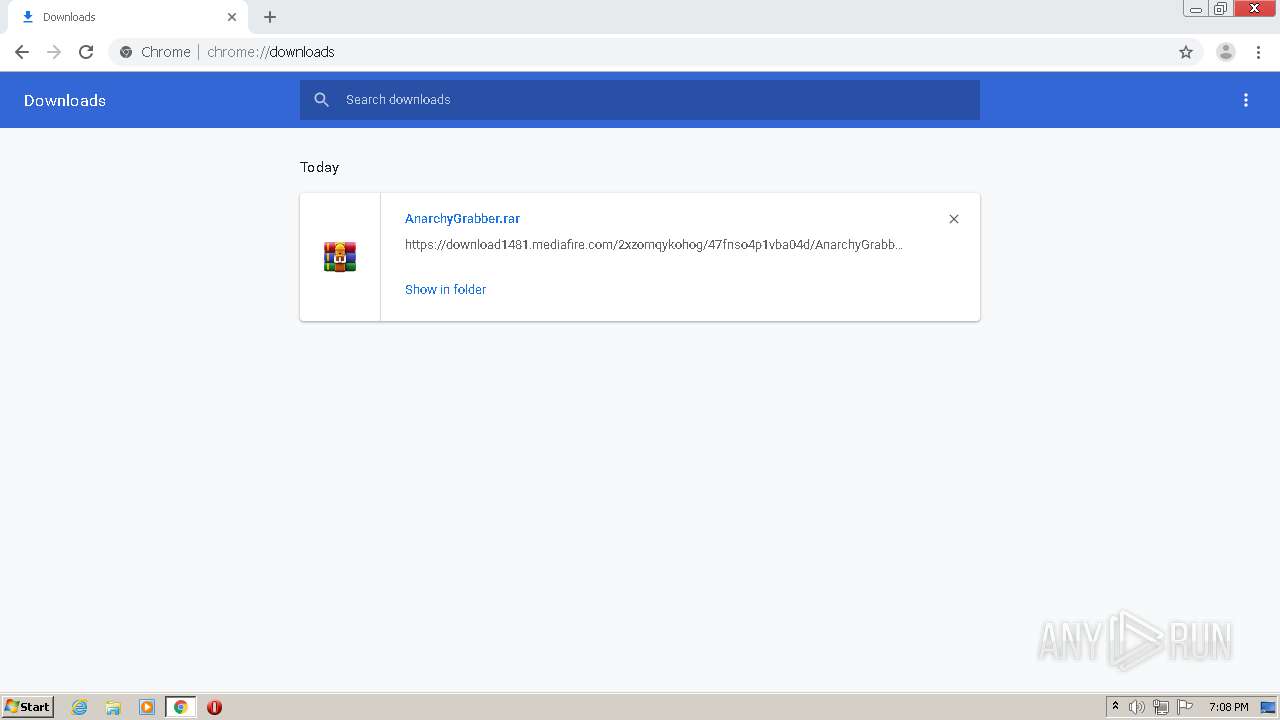This screenshot has width=1280, height=720.
Task: Remove AnarchyGrabber.rar from the list
Action: tap(954, 219)
